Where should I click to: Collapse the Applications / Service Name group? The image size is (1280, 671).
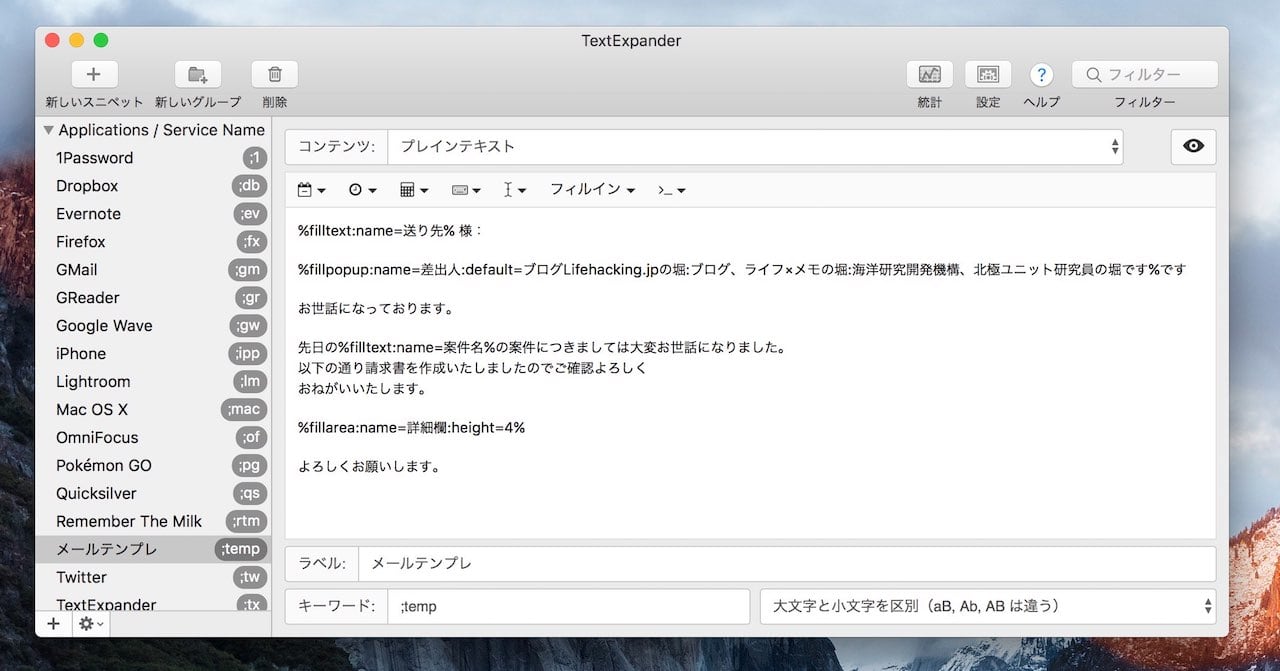click(x=48, y=130)
